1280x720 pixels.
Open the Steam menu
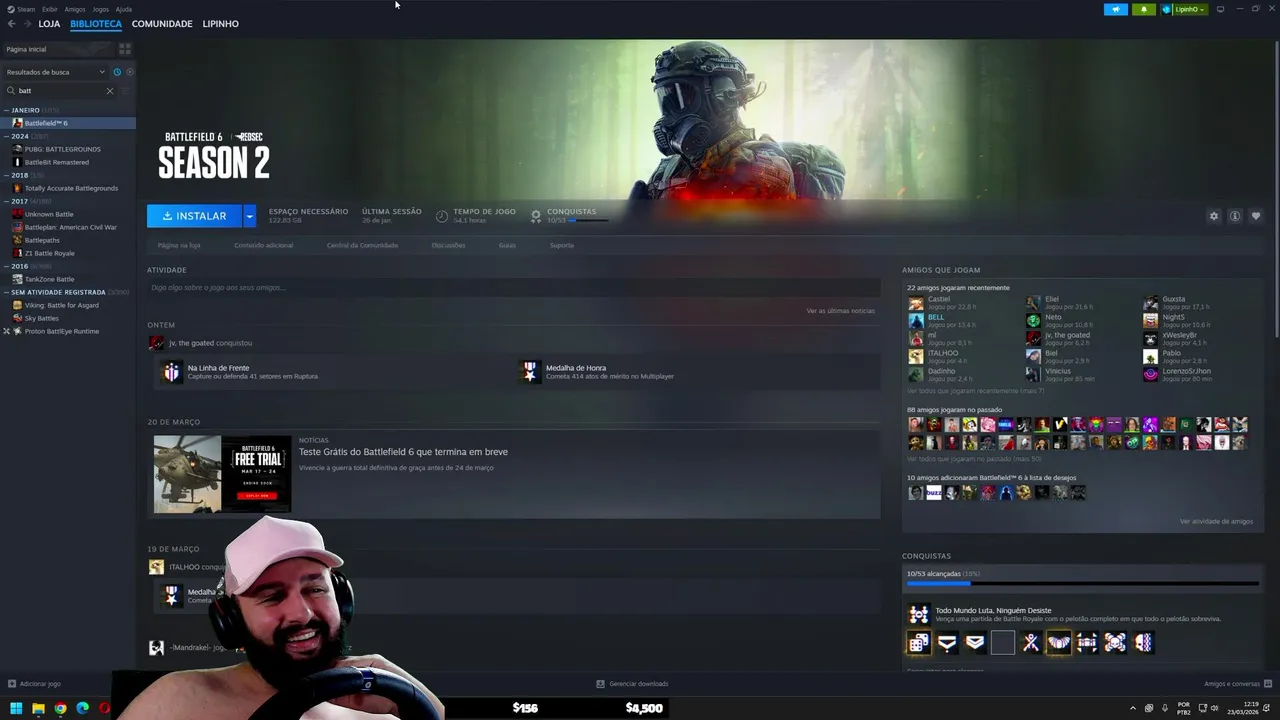[22, 9]
